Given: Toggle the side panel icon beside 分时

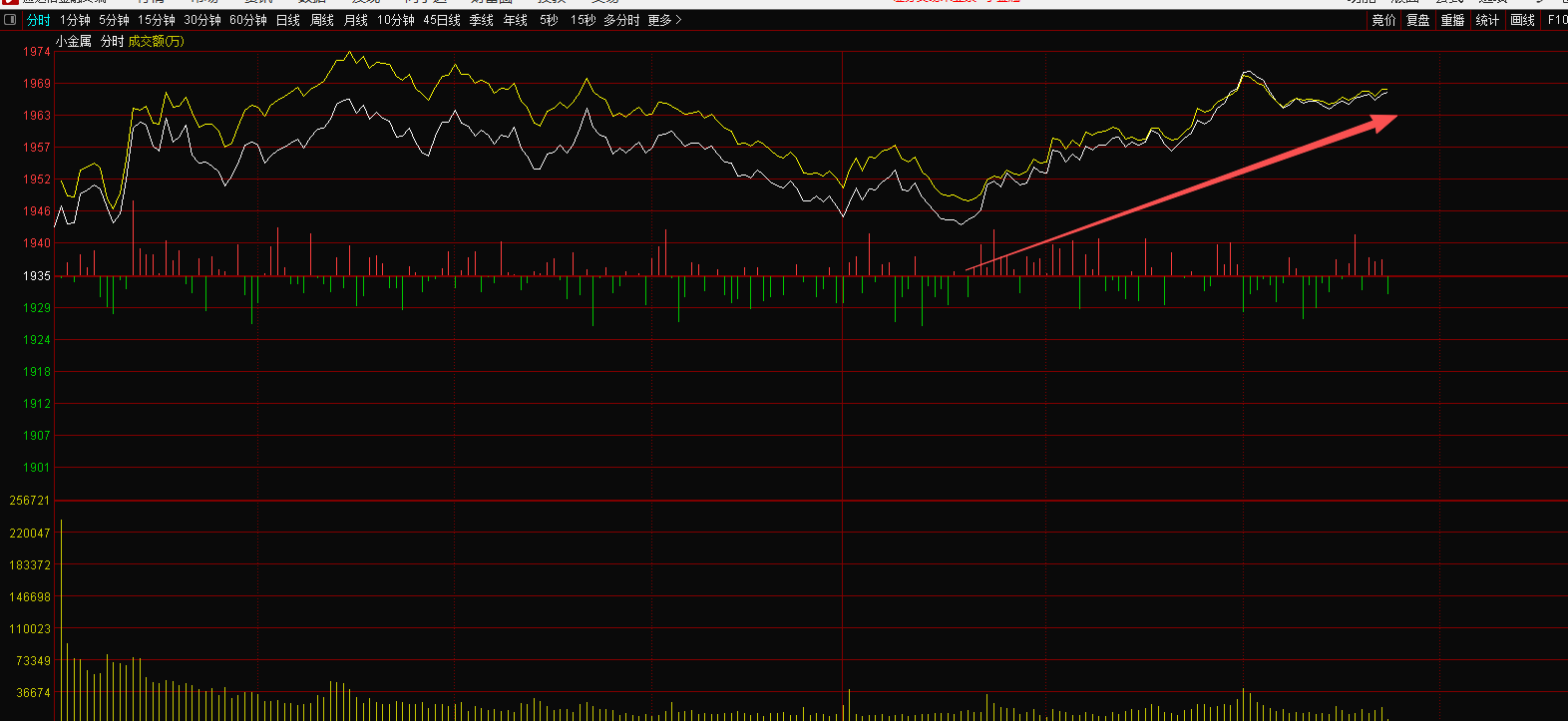Looking at the screenshot, I should pos(11,20).
